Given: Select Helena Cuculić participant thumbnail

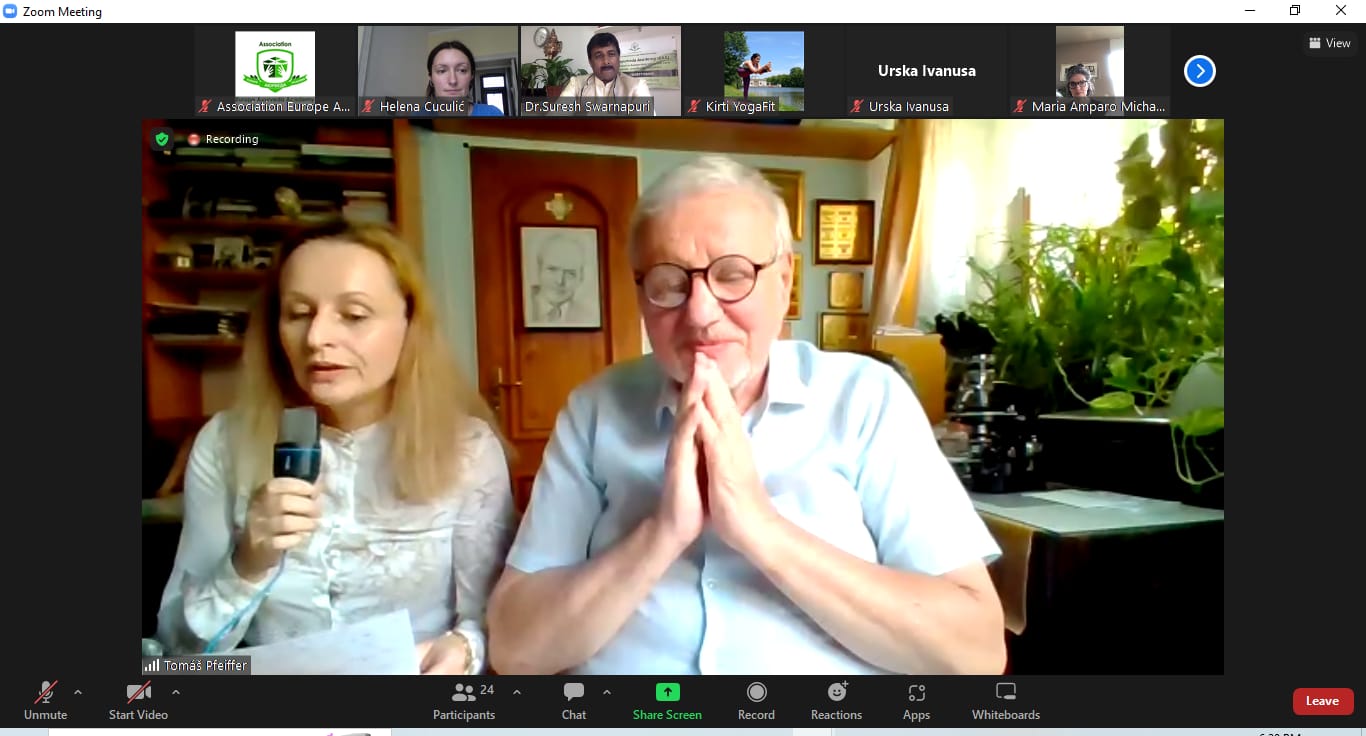Looking at the screenshot, I should 437,71.
